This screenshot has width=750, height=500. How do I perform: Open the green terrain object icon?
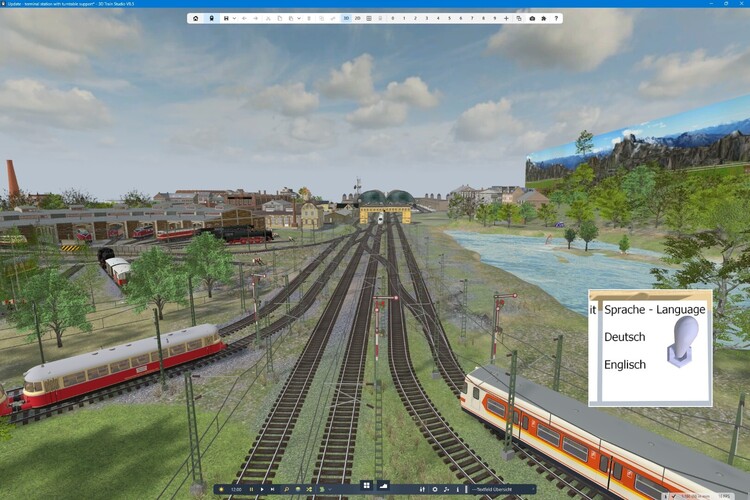click(322, 489)
